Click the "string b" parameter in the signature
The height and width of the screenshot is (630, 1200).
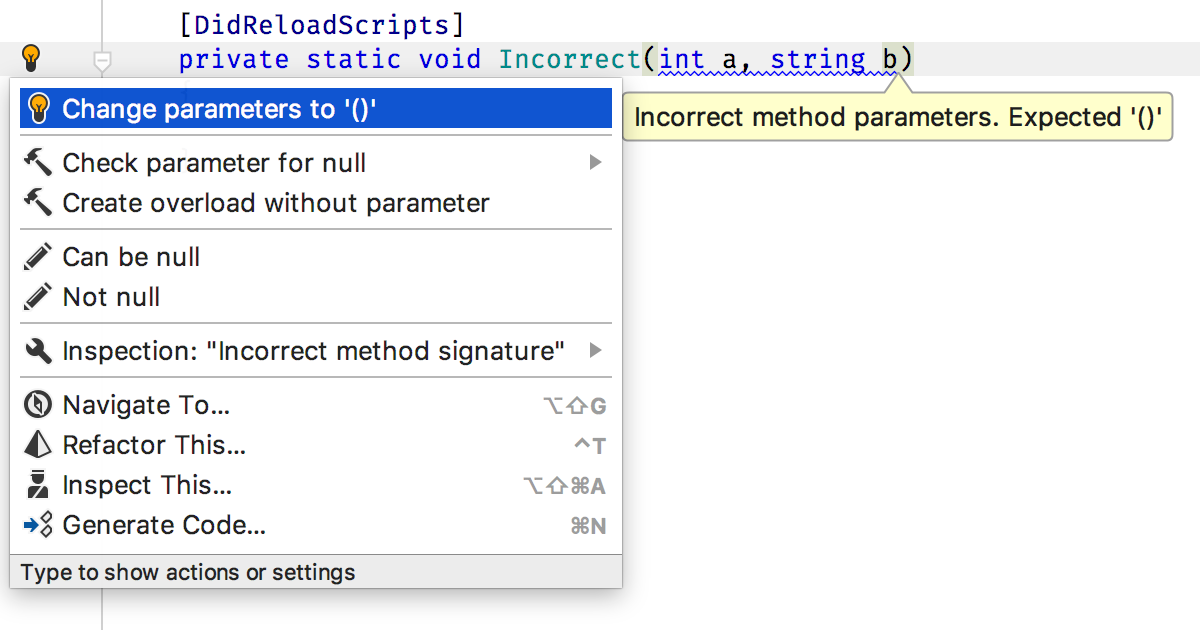[834, 60]
